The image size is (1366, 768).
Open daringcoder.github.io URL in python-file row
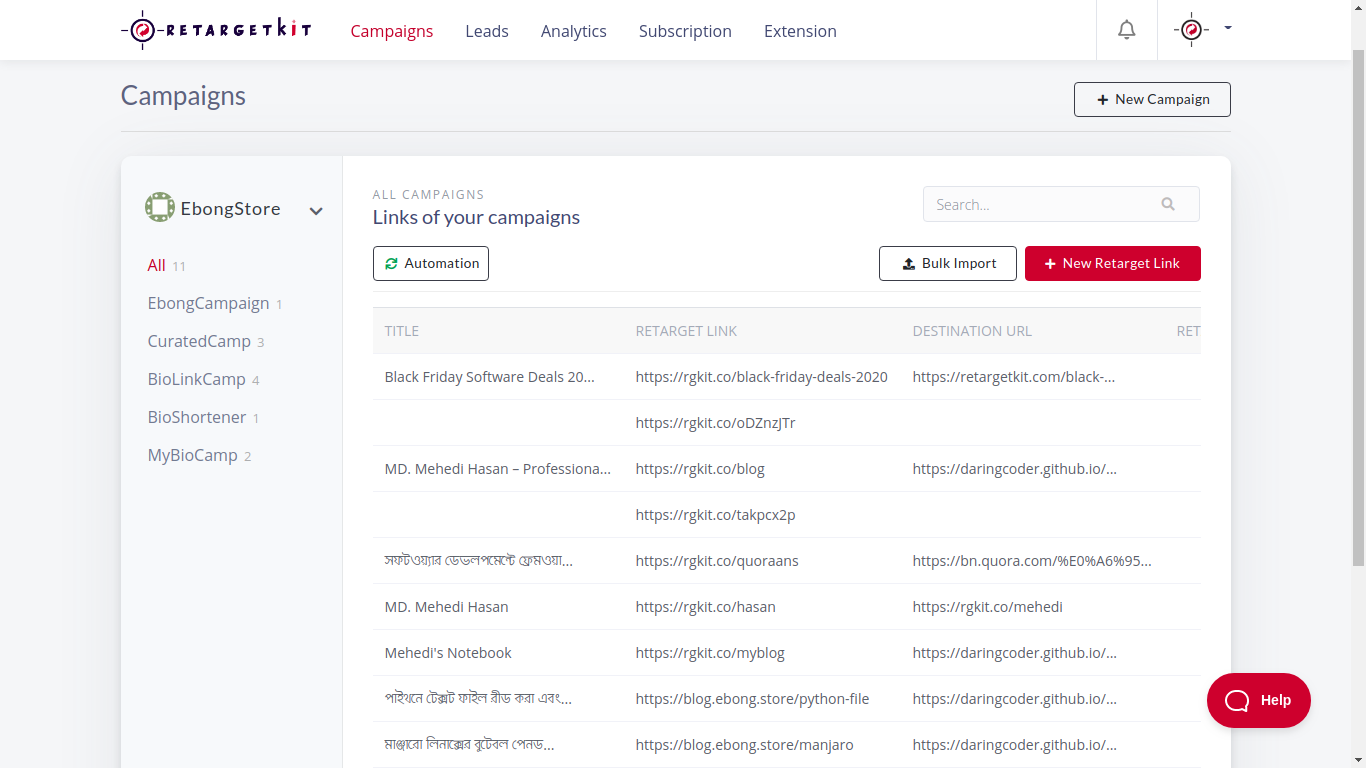coord(1015,699)
